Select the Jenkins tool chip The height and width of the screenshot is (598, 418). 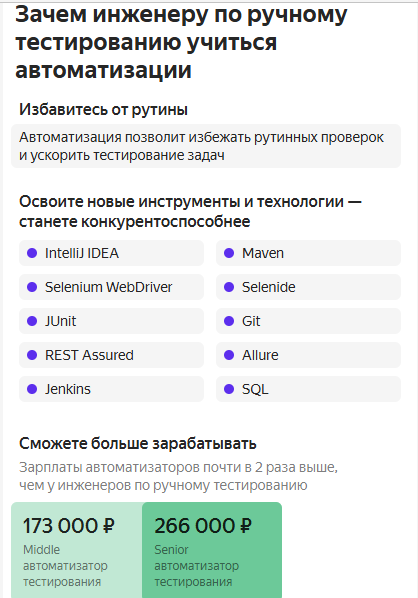click(111, 389)
